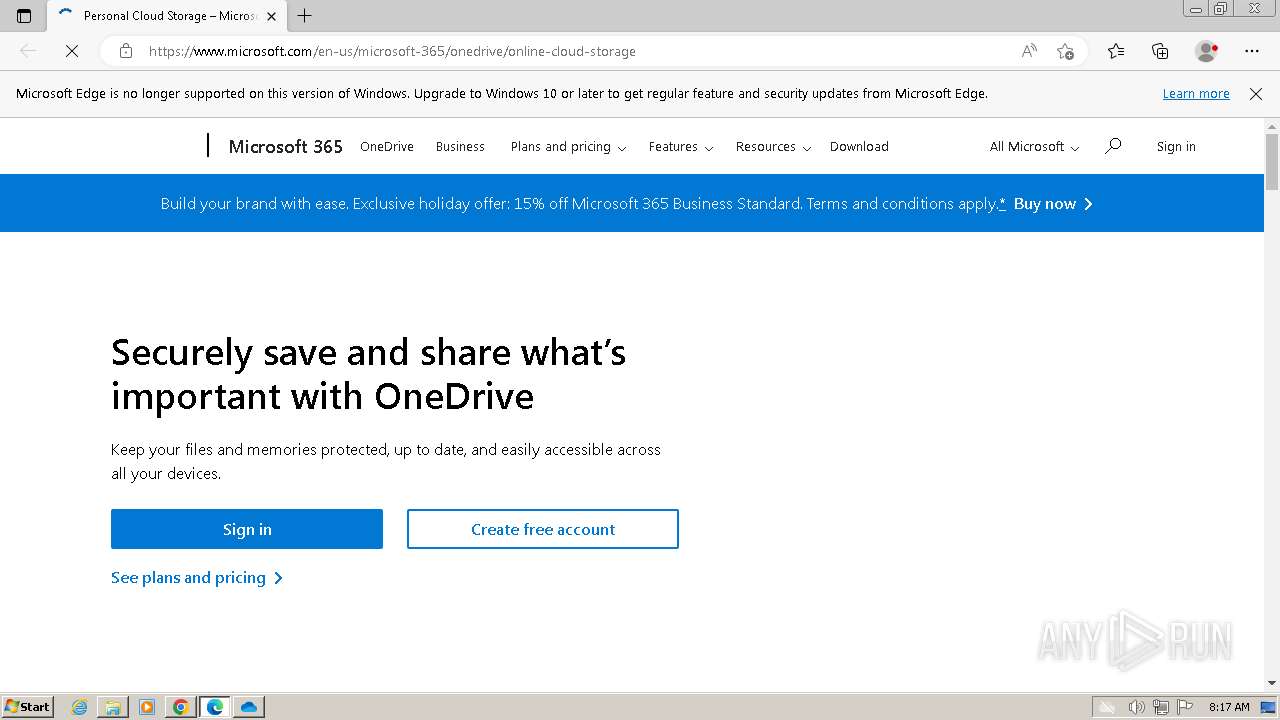This screenshot has height=720, width=1280.
Task: Open the Action Center flag icon
Action: pyautogui.click(x=1185, y=707)
